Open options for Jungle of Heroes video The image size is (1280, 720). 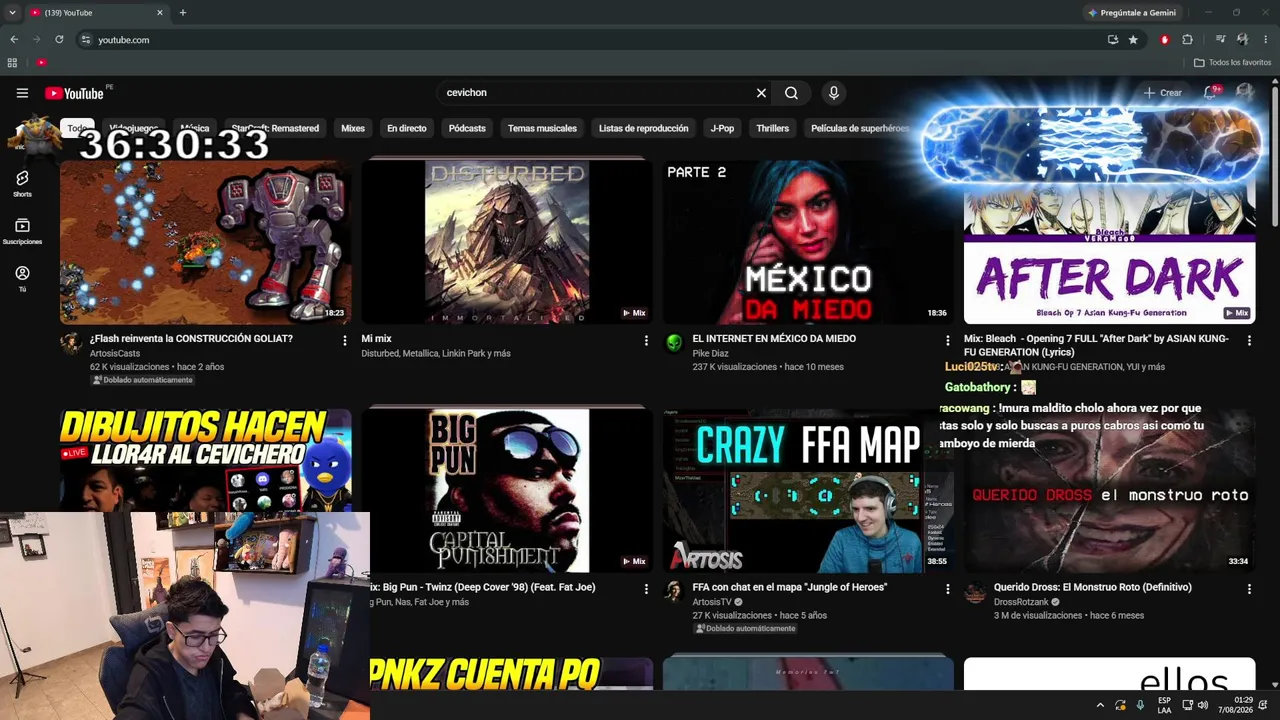(x=948, y=590)
